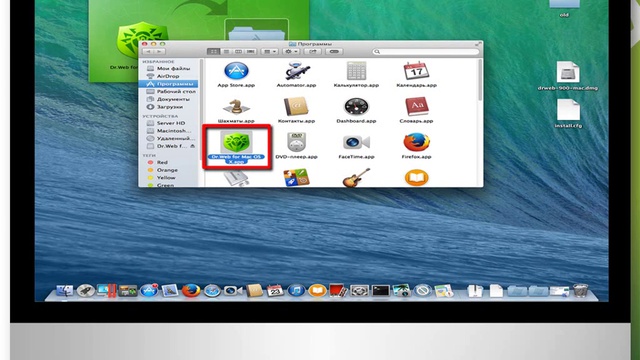
Task: Open App Store from the Dock
Action: point(149,291)
